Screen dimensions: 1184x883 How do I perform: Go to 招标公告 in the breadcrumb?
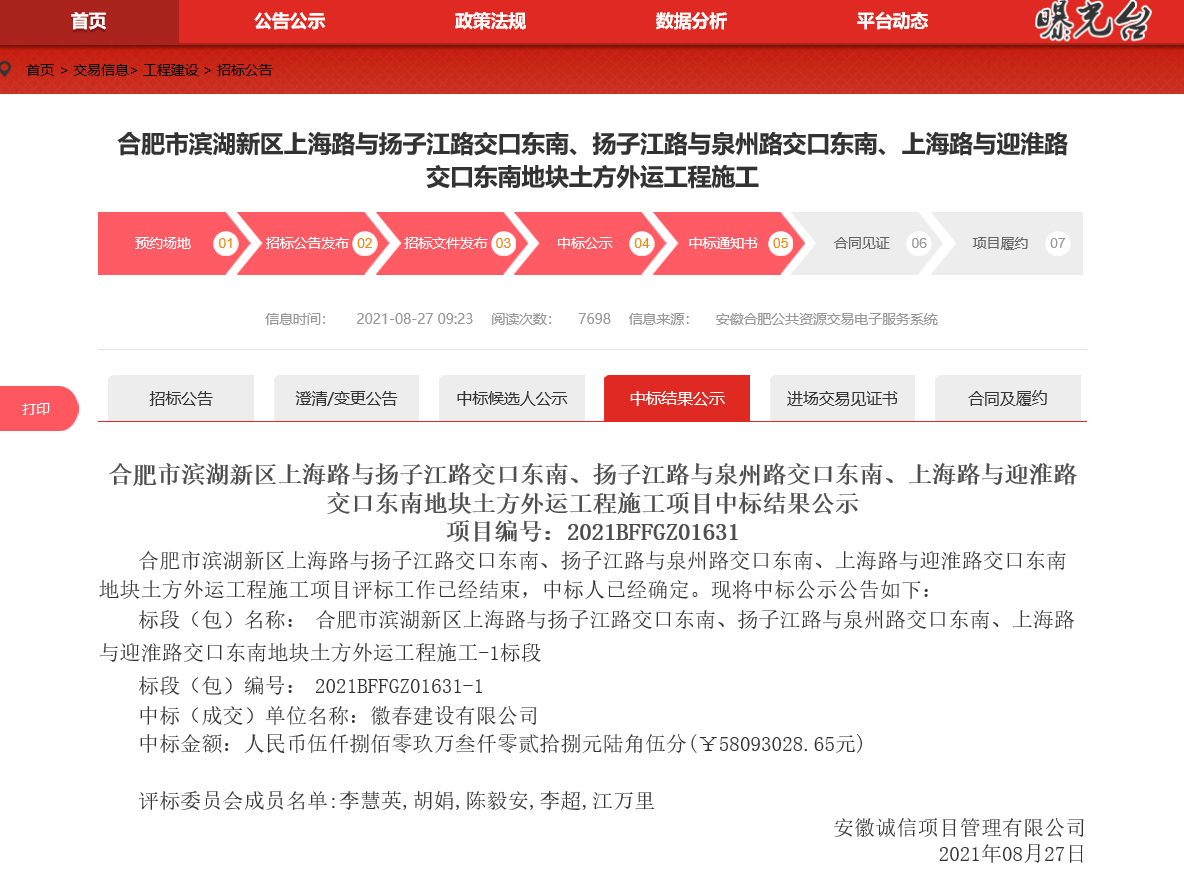click(244, 70)
